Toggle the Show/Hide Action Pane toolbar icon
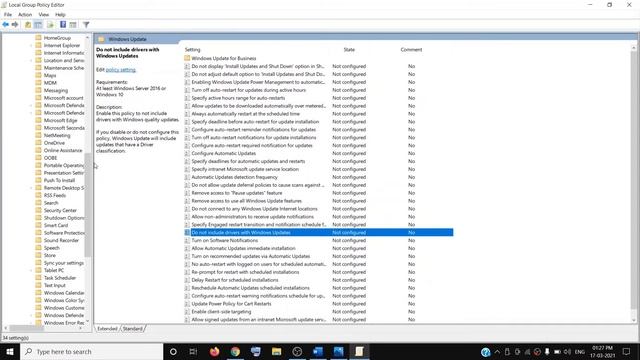This screenshot has width=640, height=360. pyautogui.click(x=73, y=24)
